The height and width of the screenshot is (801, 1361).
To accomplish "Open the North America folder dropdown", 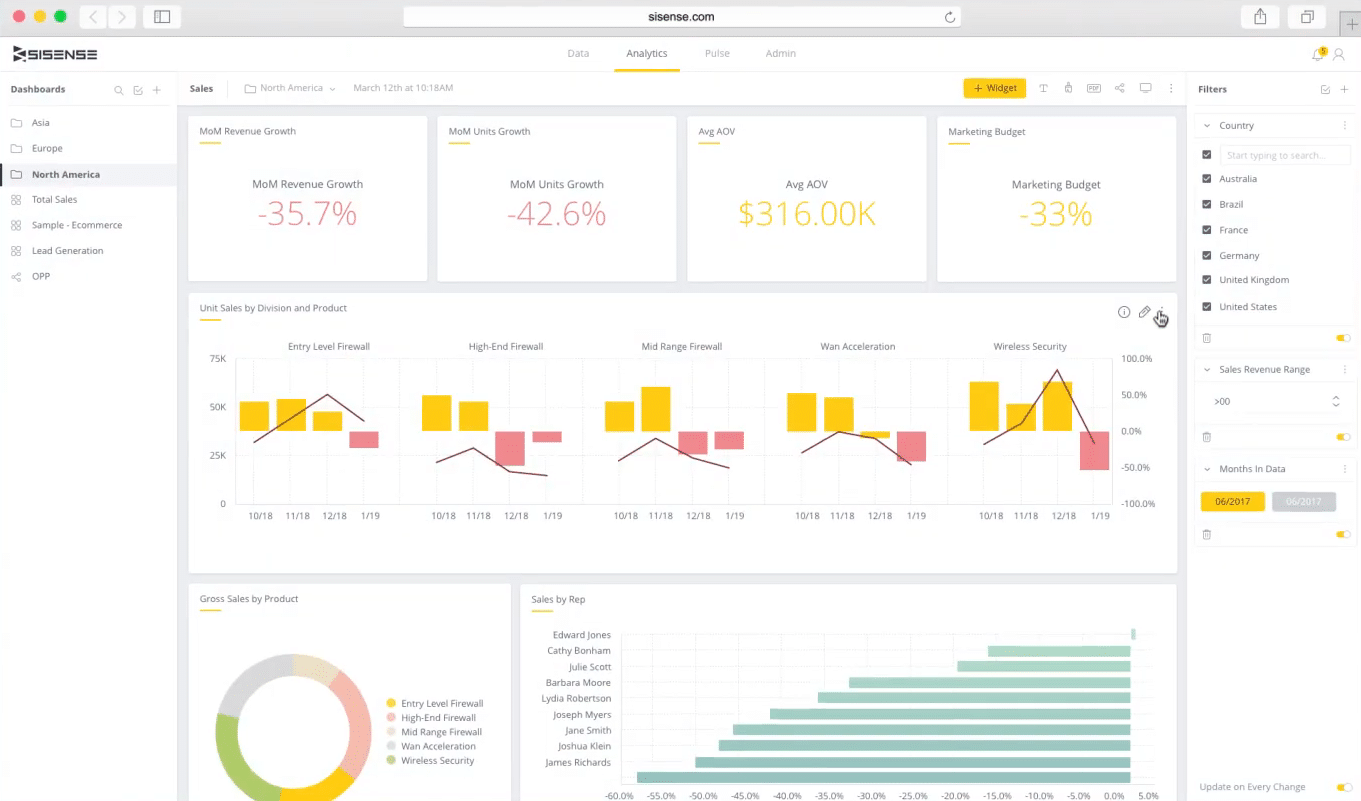I will coord(291,88).
